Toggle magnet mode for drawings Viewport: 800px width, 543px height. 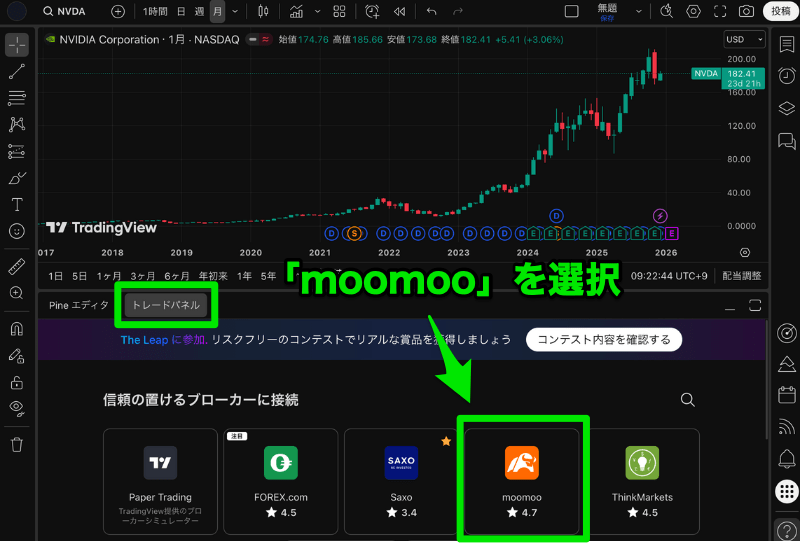pyautogui.click(x=17, y=329)
